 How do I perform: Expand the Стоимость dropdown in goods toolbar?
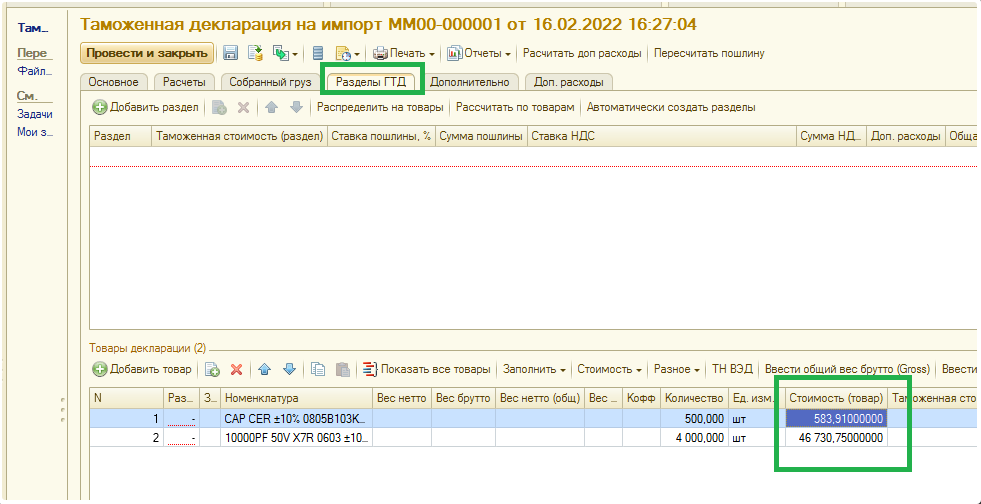tap(610, 369)
